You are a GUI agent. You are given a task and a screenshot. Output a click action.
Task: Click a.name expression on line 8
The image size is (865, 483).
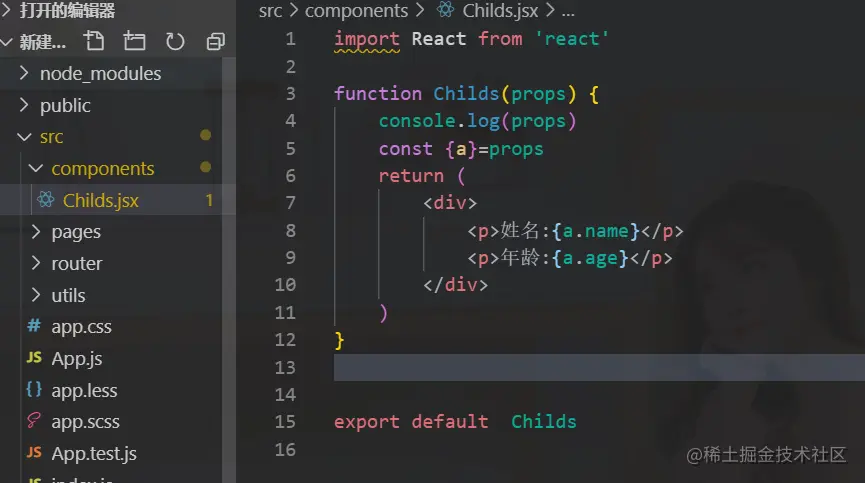[x=595, y=231]
